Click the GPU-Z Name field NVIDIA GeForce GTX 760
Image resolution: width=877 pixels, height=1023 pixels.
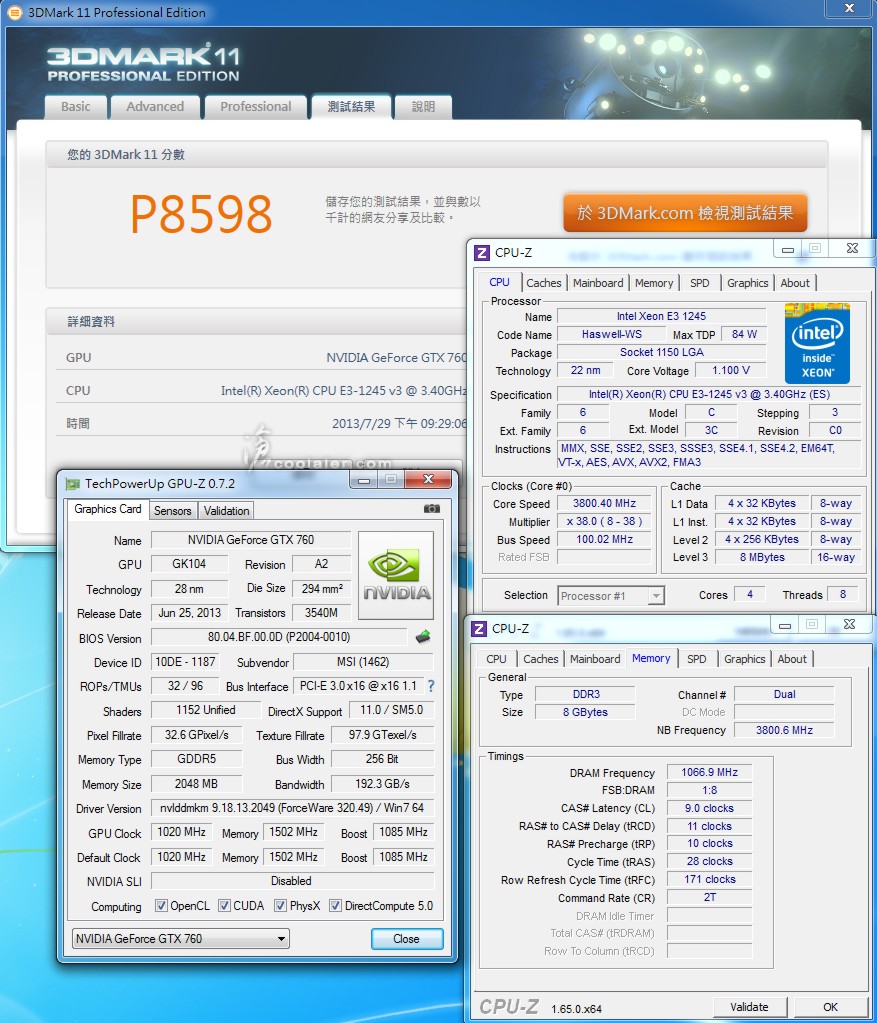coord(251,540)
